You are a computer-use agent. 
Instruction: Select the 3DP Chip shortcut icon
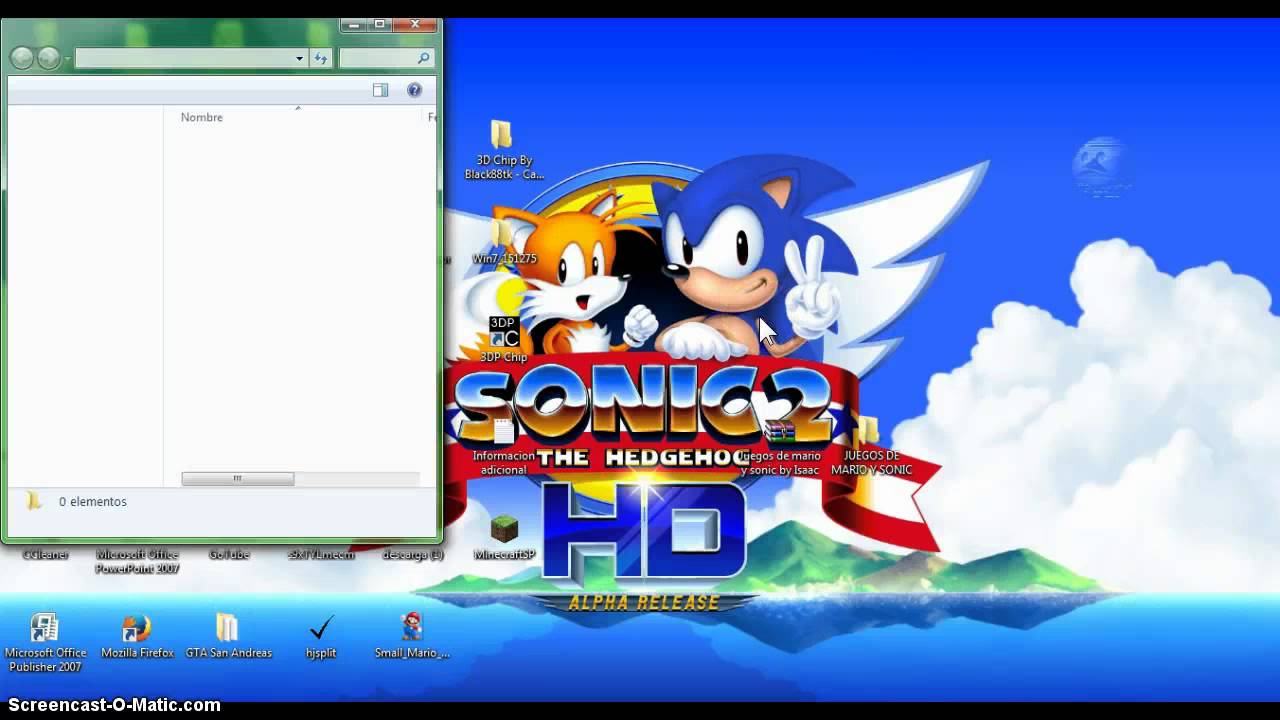[503, 332]
